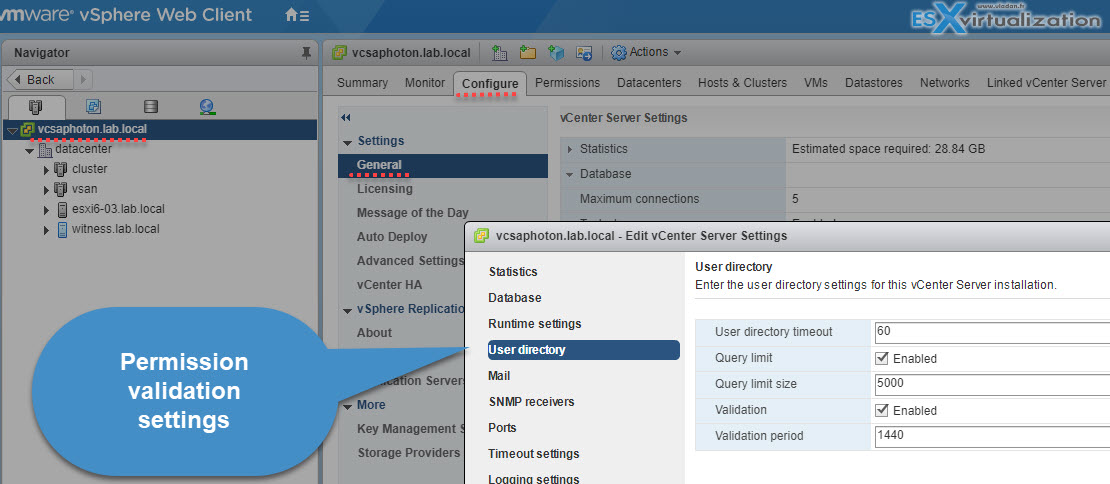Pin the Navigator panel
Screen dimensions: 1110x484
(x=306, y=53)
